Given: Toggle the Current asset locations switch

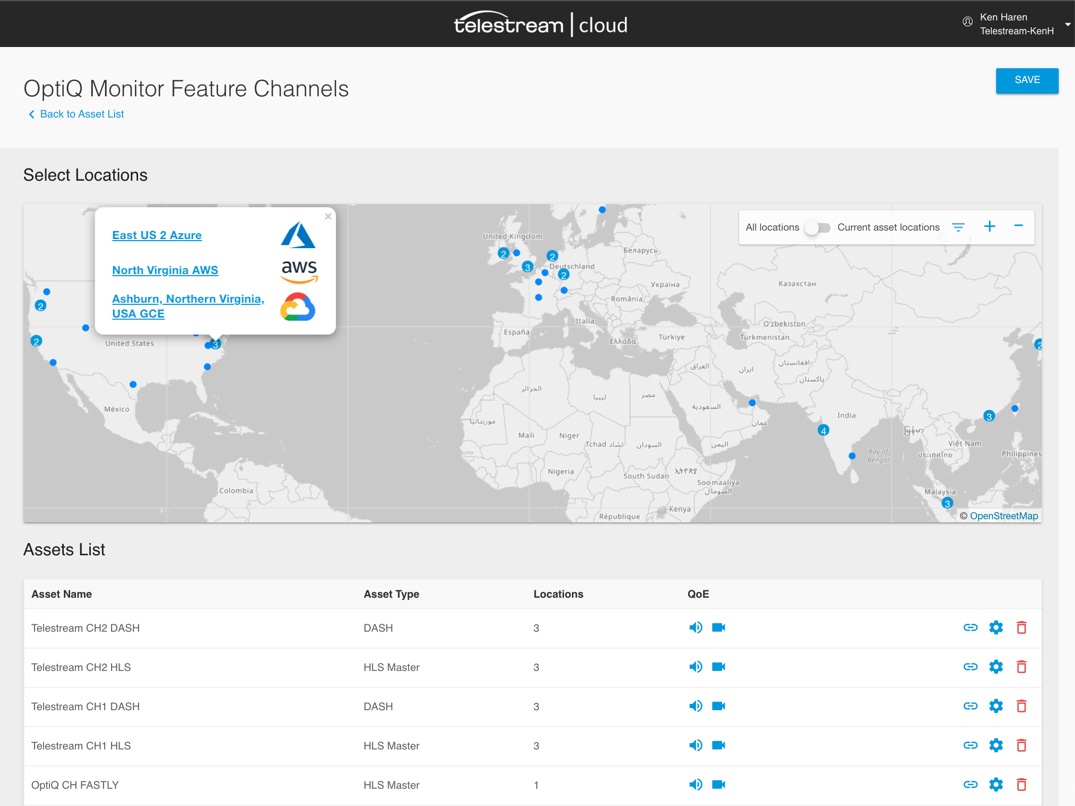Looking at the screenshot, I should coord(817,228).
